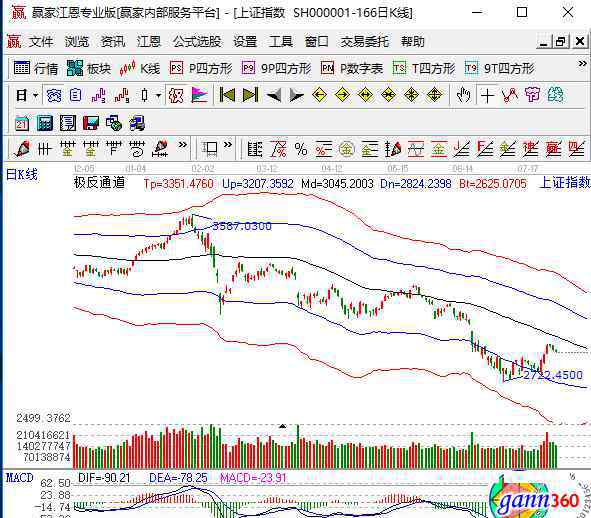Open the T四方形 tool

[x=424, y=69]
